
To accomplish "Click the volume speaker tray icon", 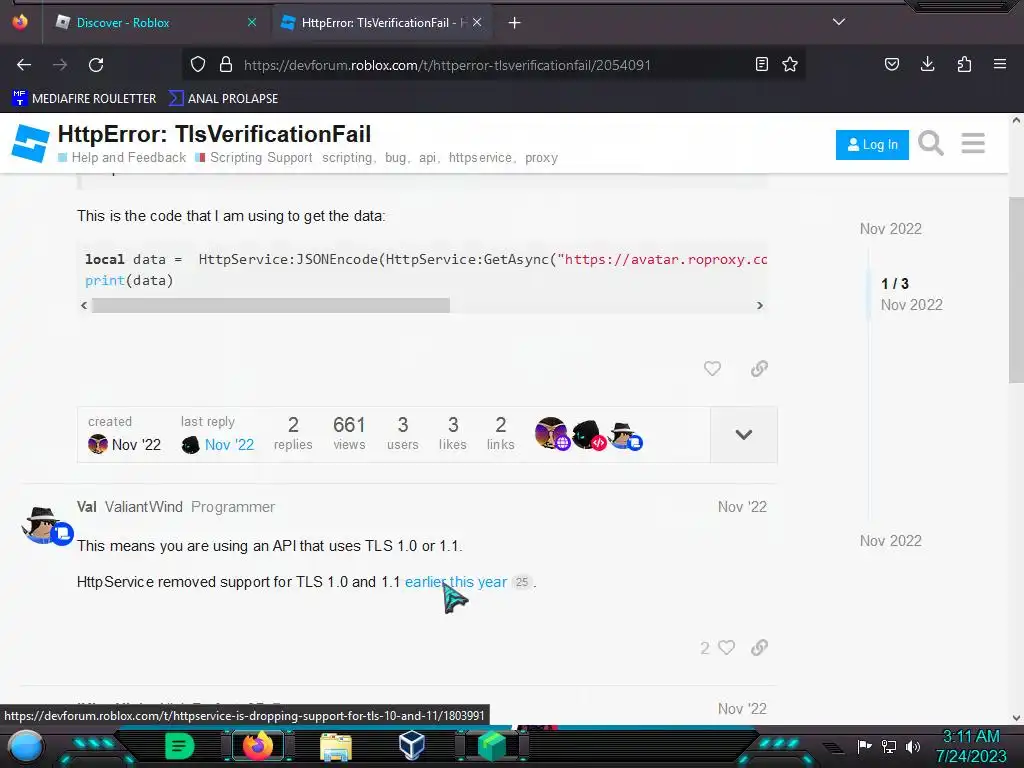I will click(913, 746).
